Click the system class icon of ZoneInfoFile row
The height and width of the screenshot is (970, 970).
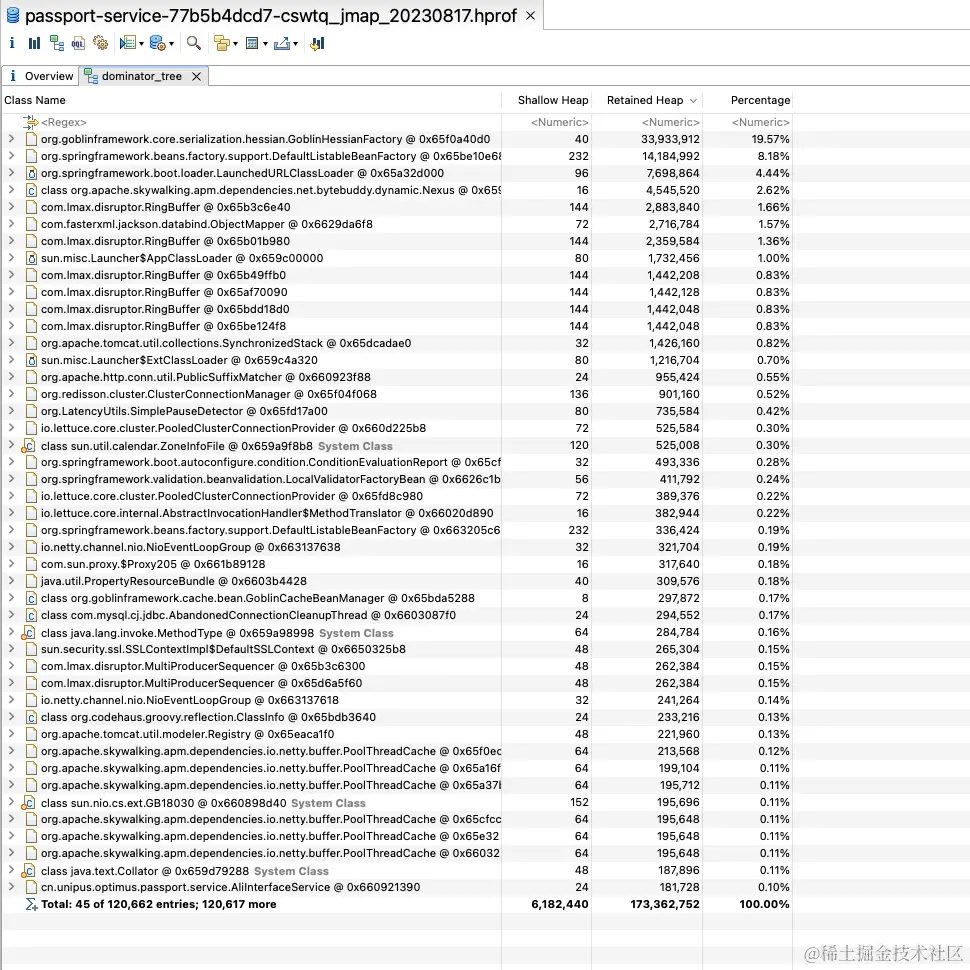(28, 445)
